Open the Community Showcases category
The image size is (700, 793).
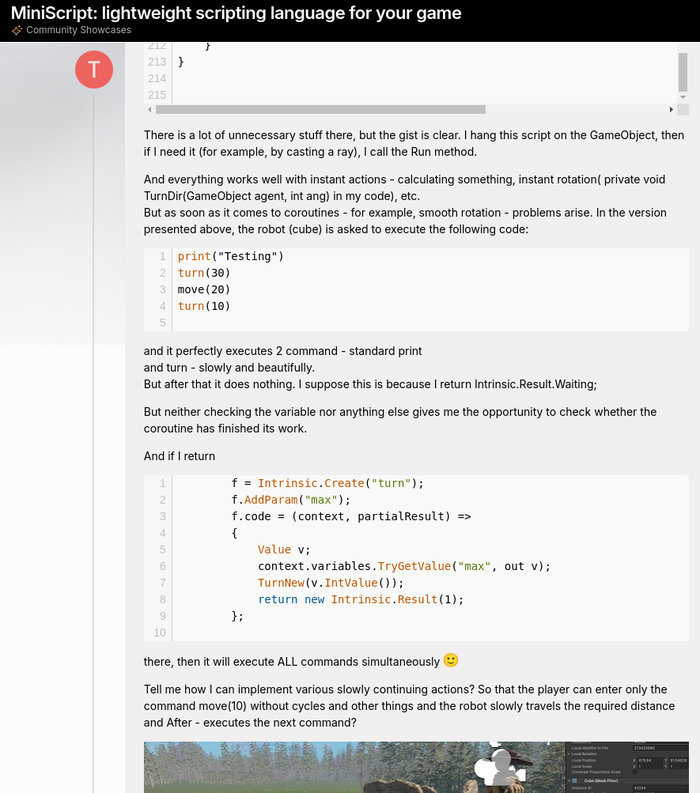(78, 31)
